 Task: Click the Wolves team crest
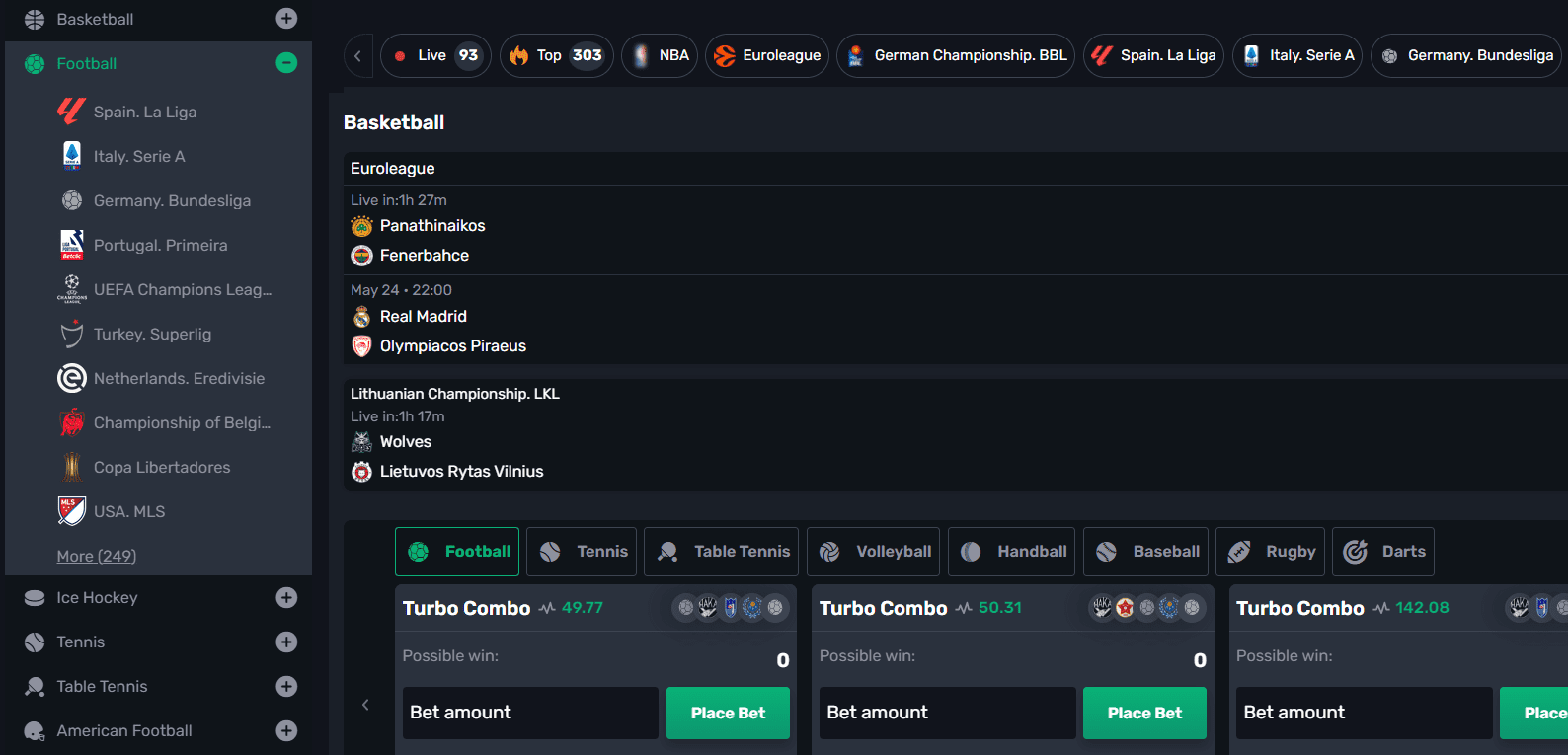[362, 442]
